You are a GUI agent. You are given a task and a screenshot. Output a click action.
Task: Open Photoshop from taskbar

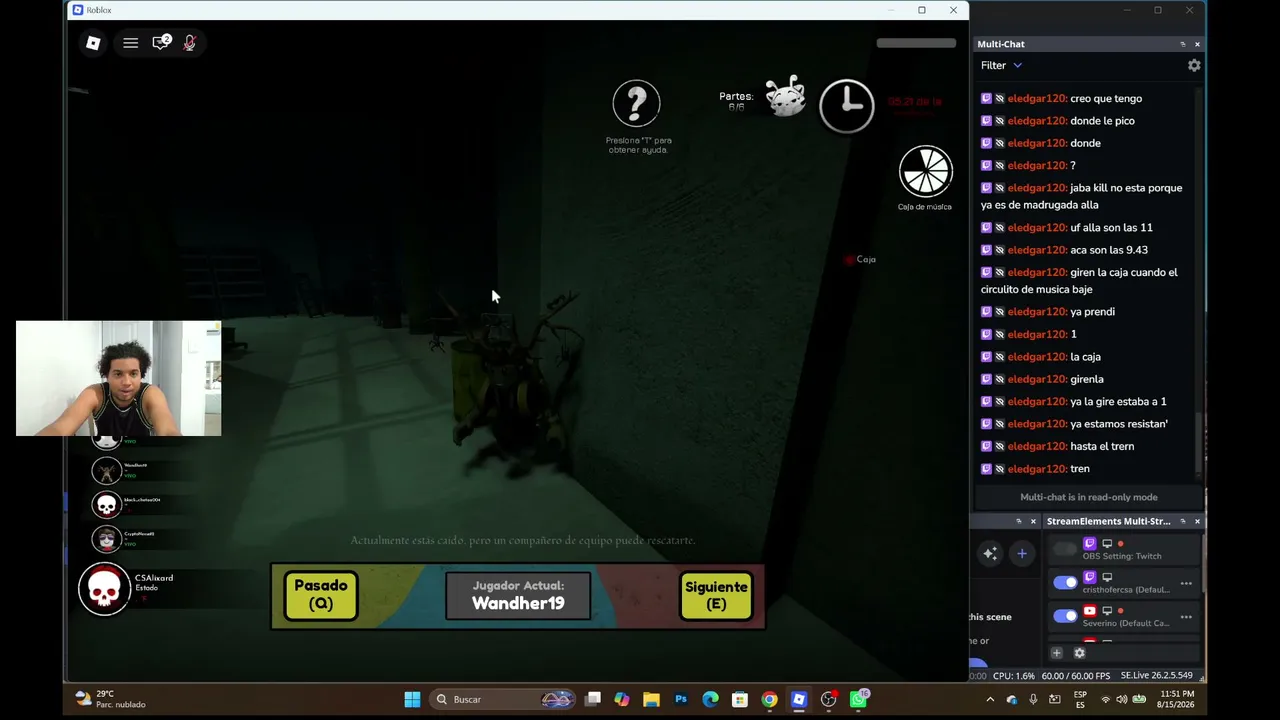(681, 699)
